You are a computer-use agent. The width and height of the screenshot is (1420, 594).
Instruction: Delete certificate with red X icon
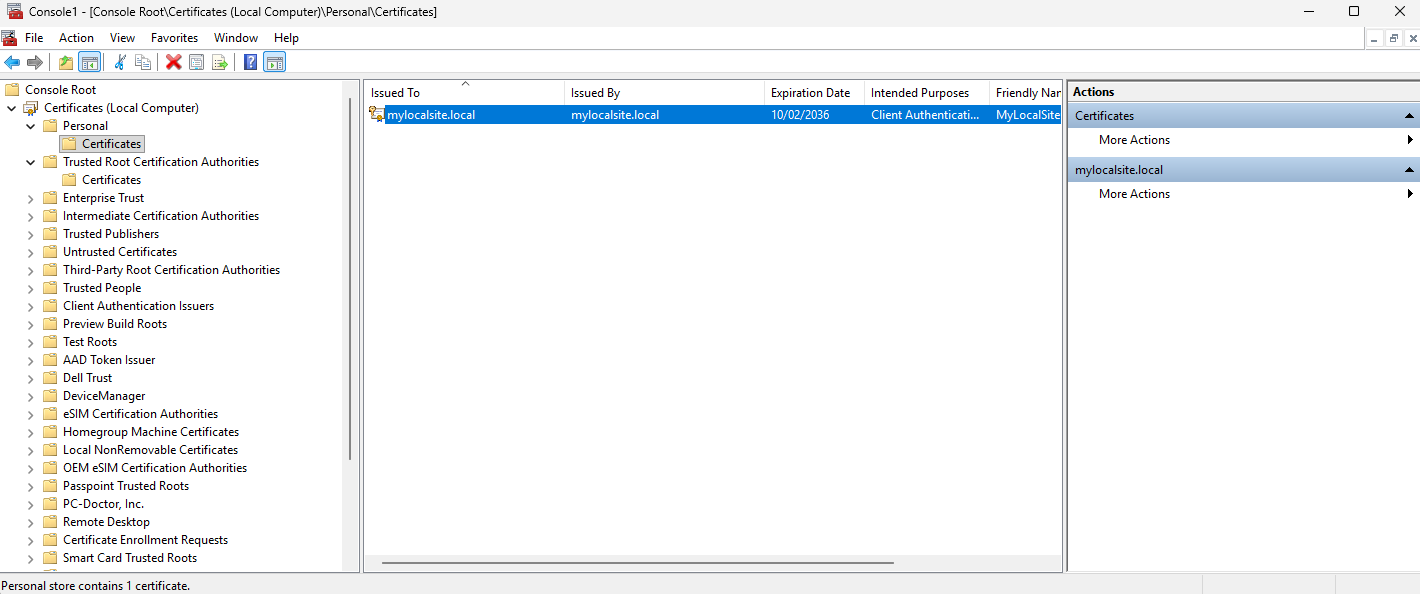173,62
